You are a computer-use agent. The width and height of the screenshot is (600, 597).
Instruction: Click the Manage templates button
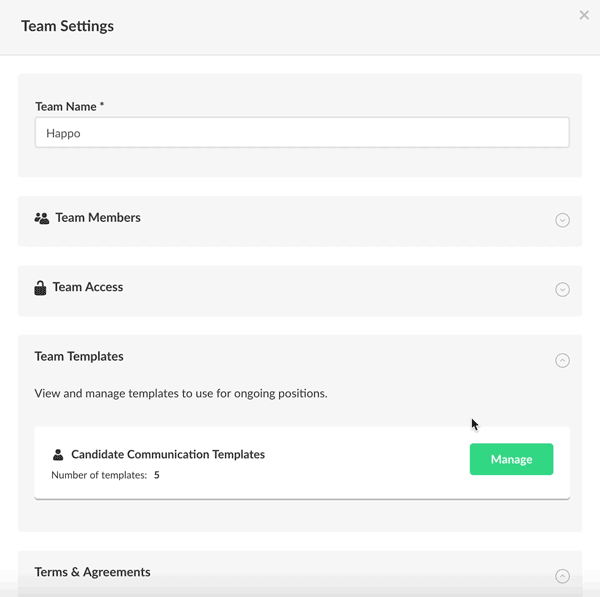(x=511, y=459)
